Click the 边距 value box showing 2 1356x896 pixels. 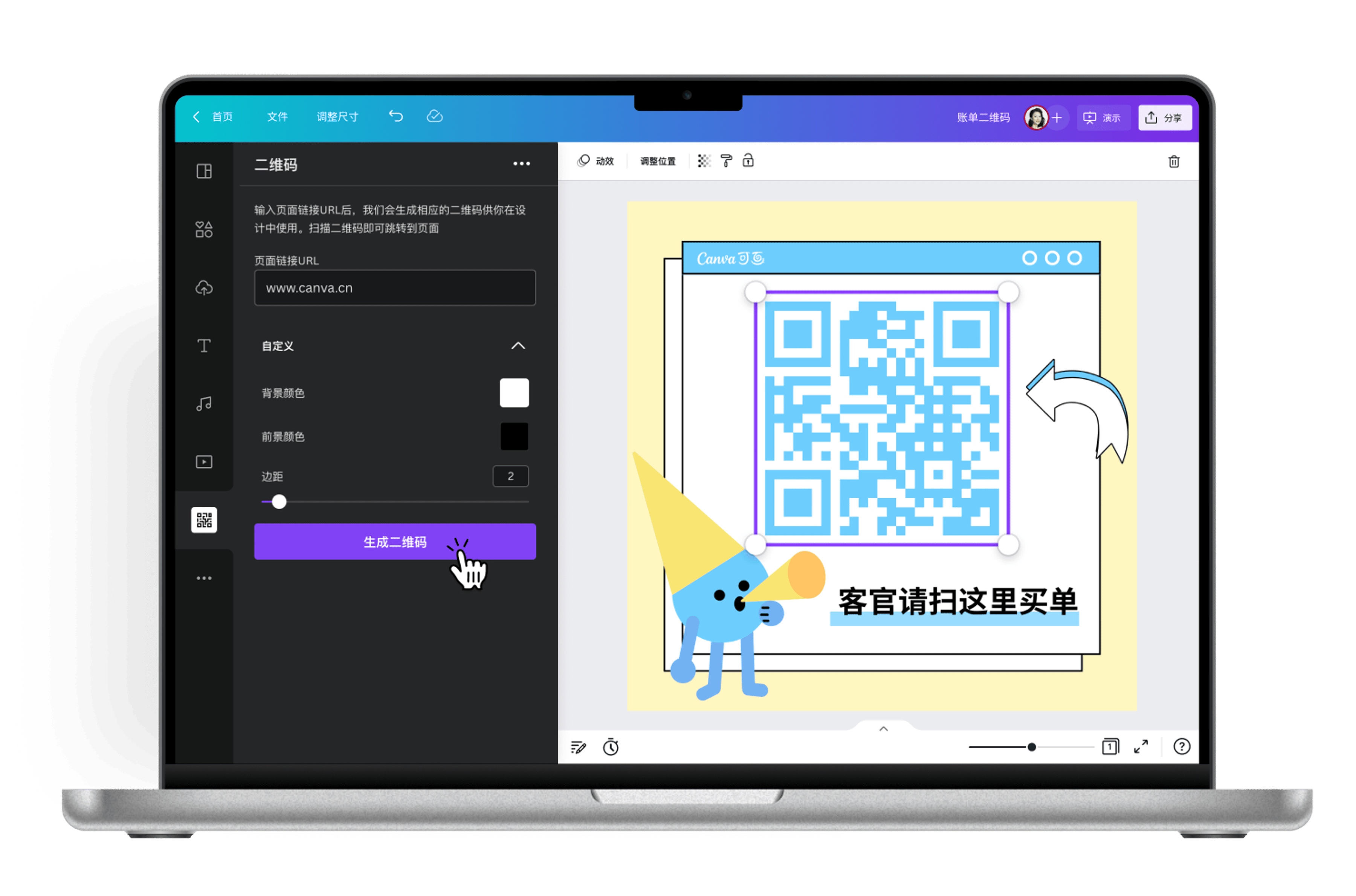coord(510,476)
